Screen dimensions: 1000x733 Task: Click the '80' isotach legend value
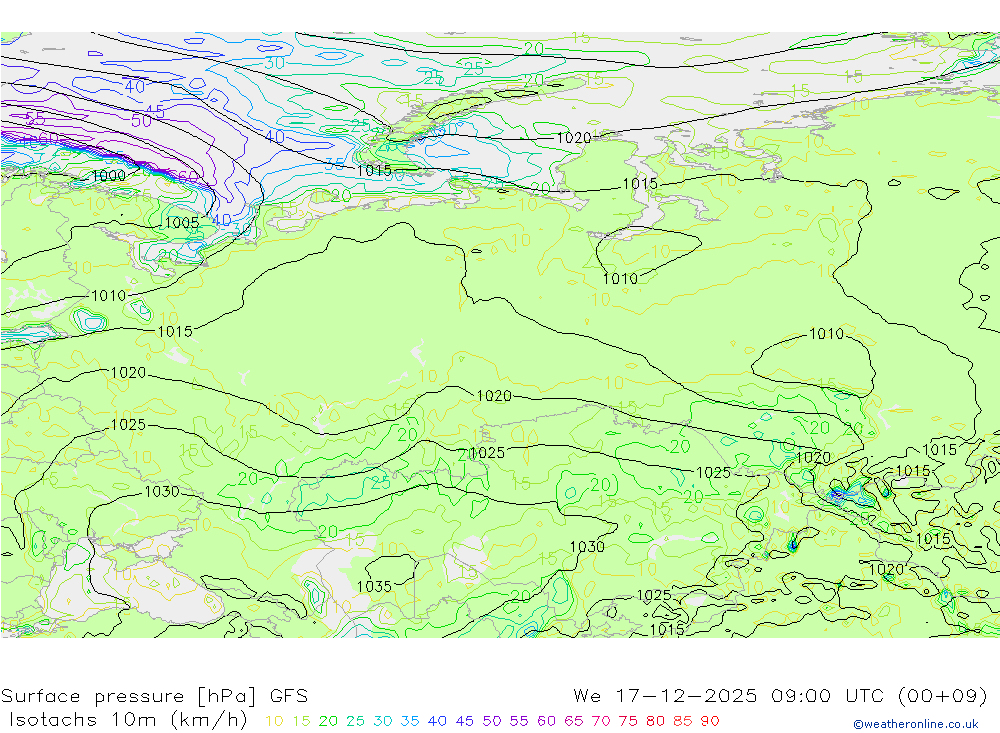coord(656,721)
